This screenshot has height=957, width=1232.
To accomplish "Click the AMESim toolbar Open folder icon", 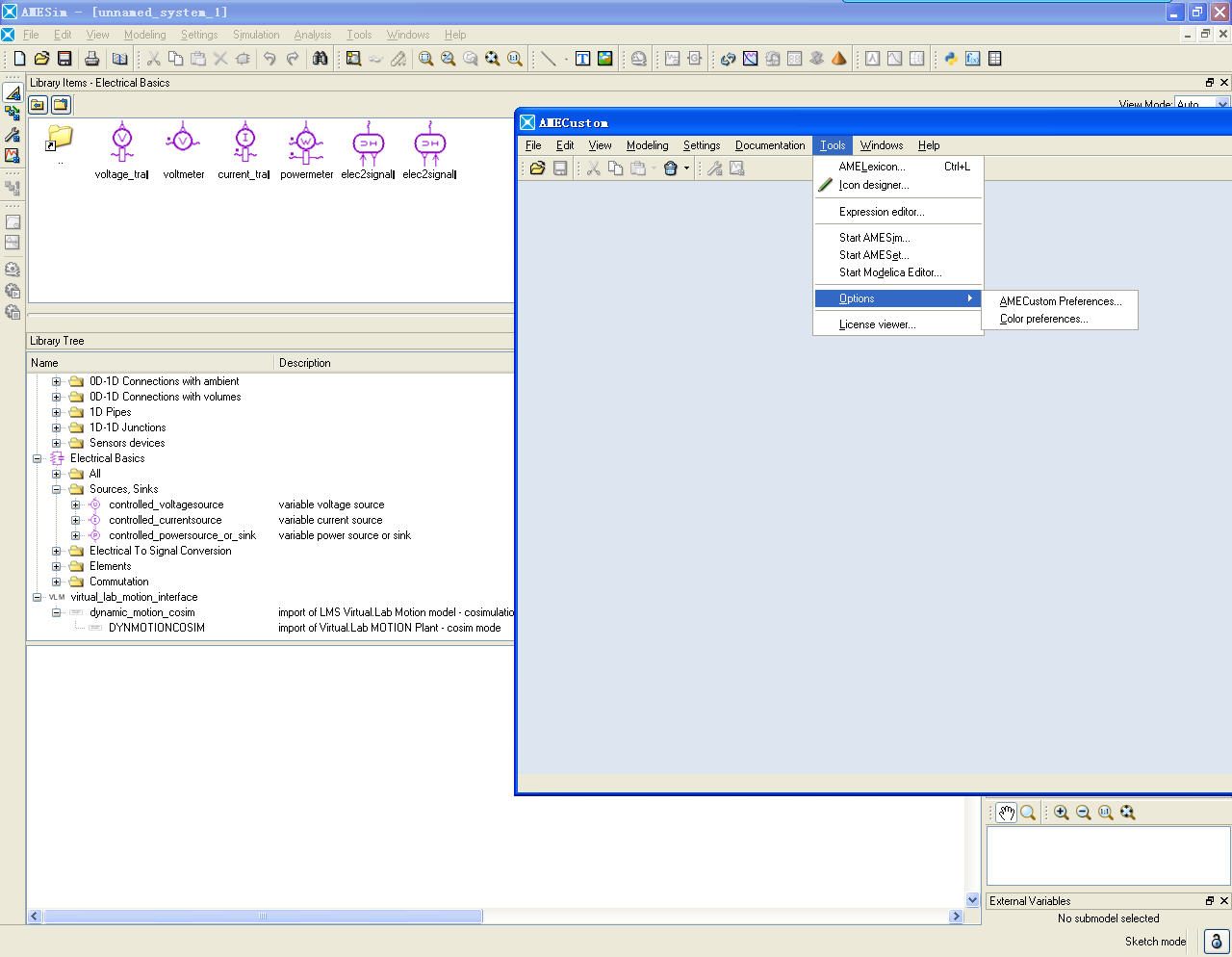I will pos(41,59).
